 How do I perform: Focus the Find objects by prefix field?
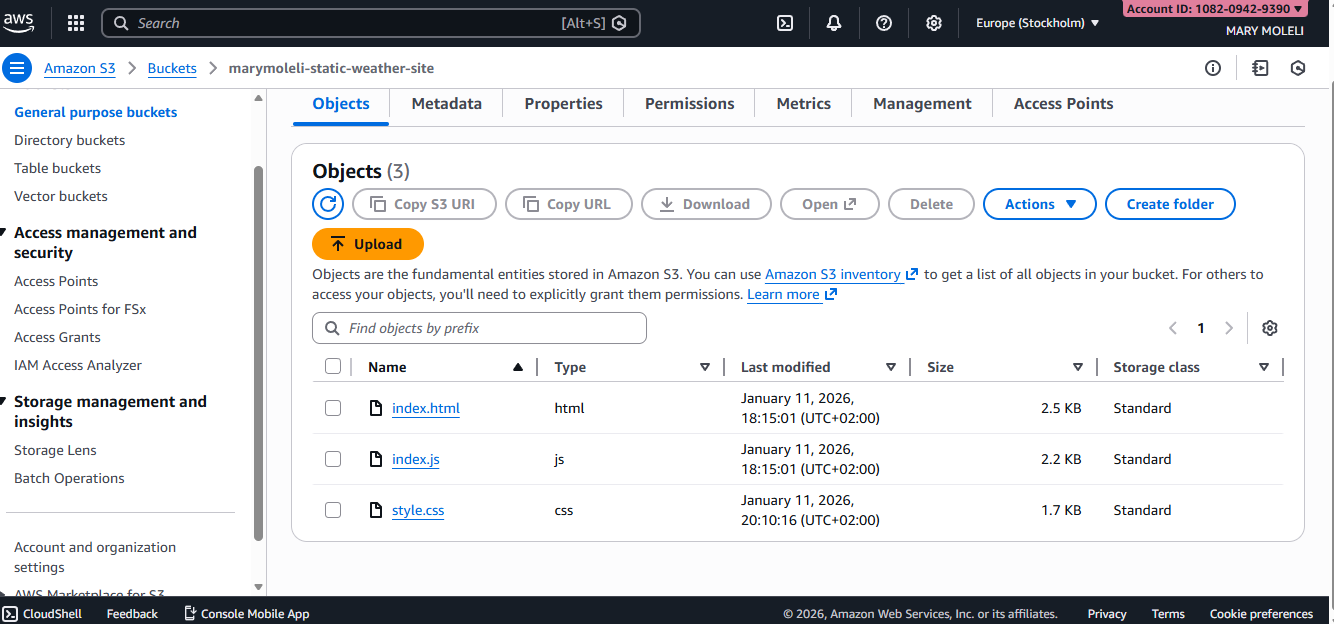(480, 328)
